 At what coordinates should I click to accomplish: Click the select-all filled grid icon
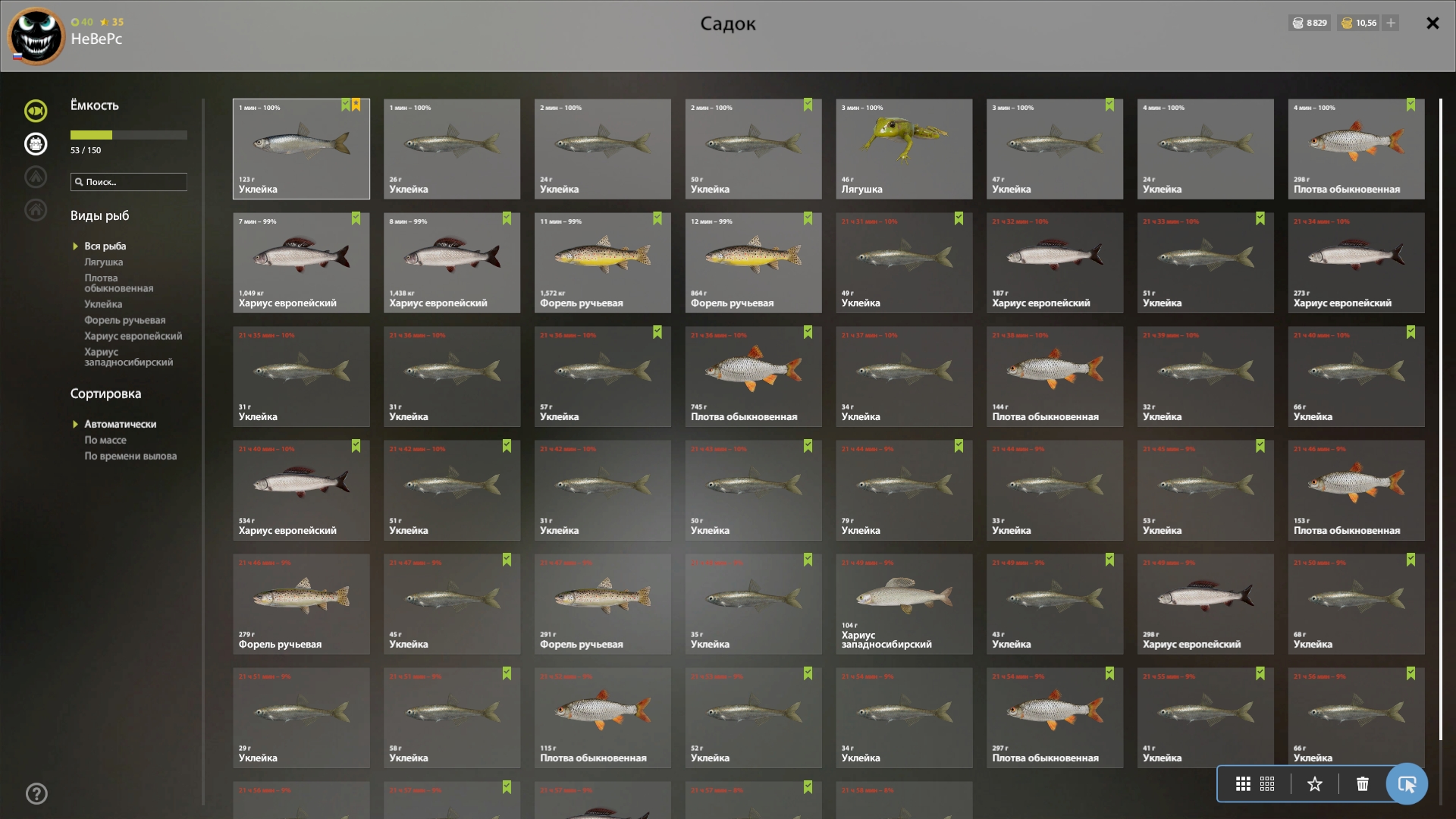pyautogui.click(x=1243, y=784)
